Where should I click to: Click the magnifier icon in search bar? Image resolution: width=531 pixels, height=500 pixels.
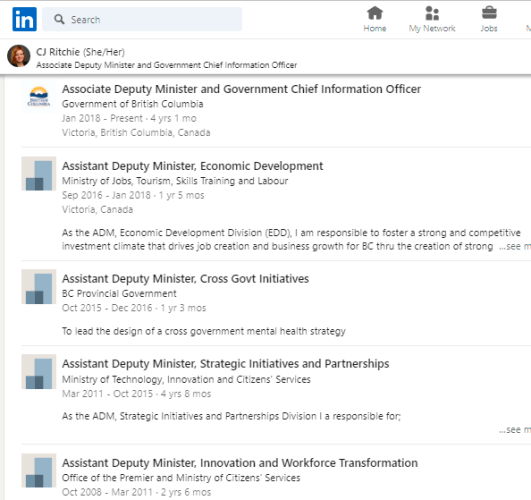(x=59, y=19)
